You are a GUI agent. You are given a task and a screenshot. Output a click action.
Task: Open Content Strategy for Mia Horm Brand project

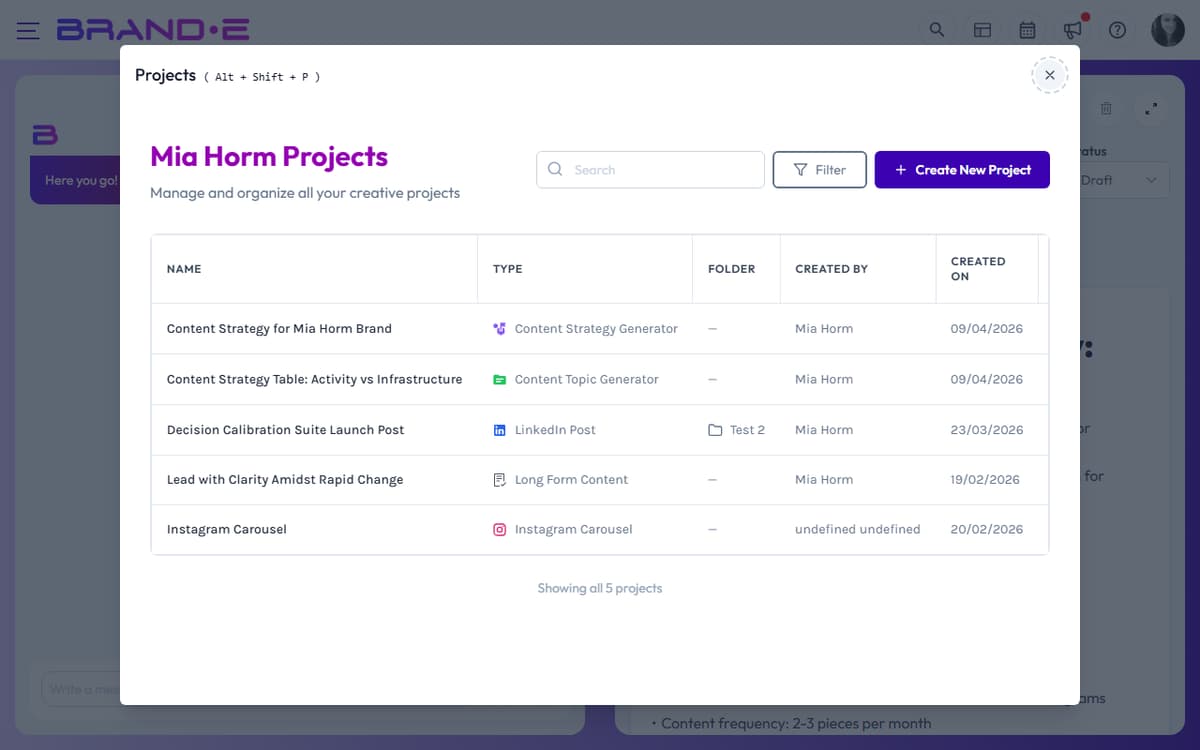coord(279,329)
